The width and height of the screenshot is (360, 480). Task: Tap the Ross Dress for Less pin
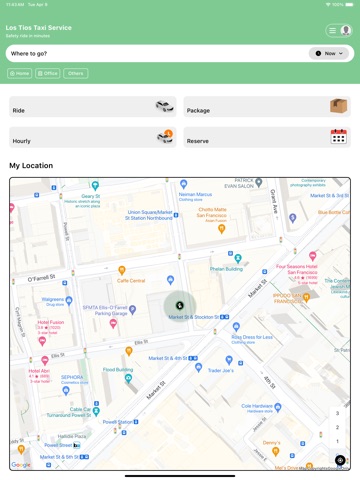[x=236, y=327]
